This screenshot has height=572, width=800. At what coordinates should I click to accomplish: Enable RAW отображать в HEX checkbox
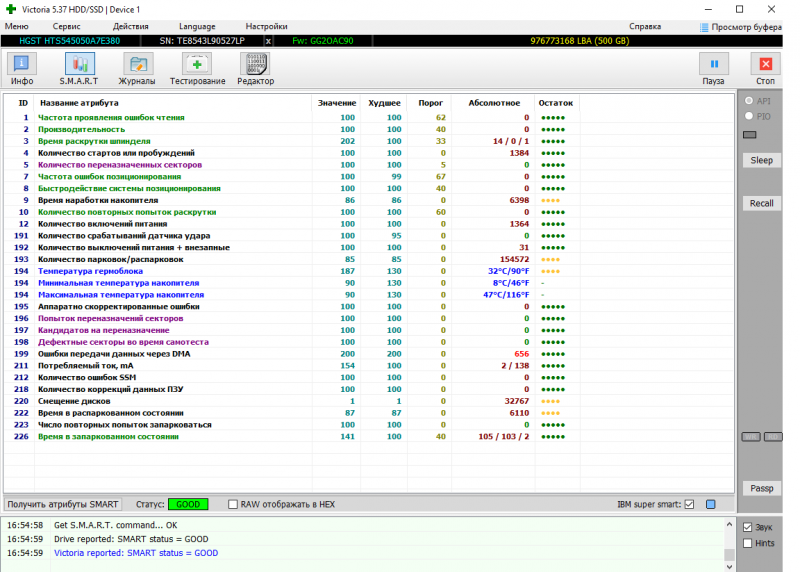[234, 505]
